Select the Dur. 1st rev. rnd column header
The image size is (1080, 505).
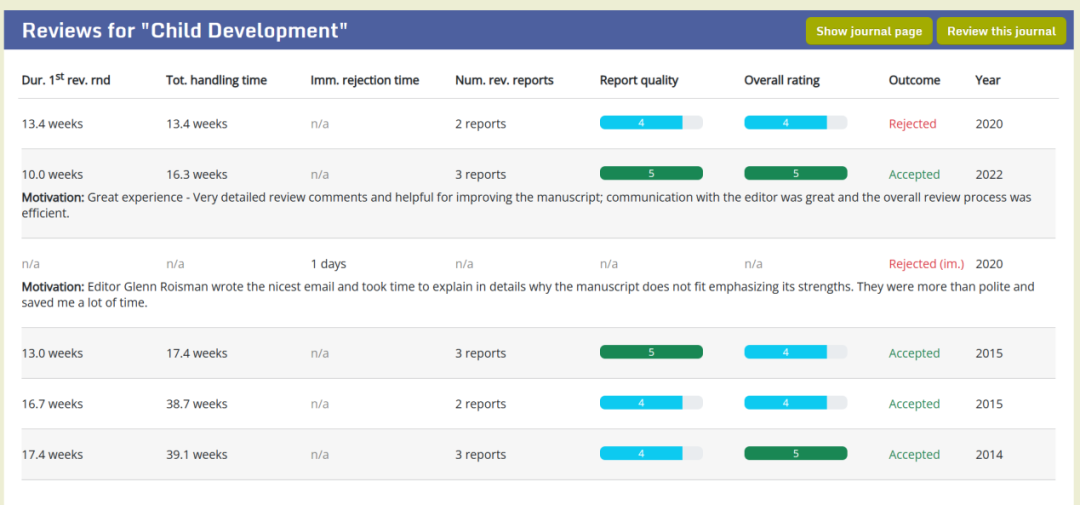click(66, 80)
